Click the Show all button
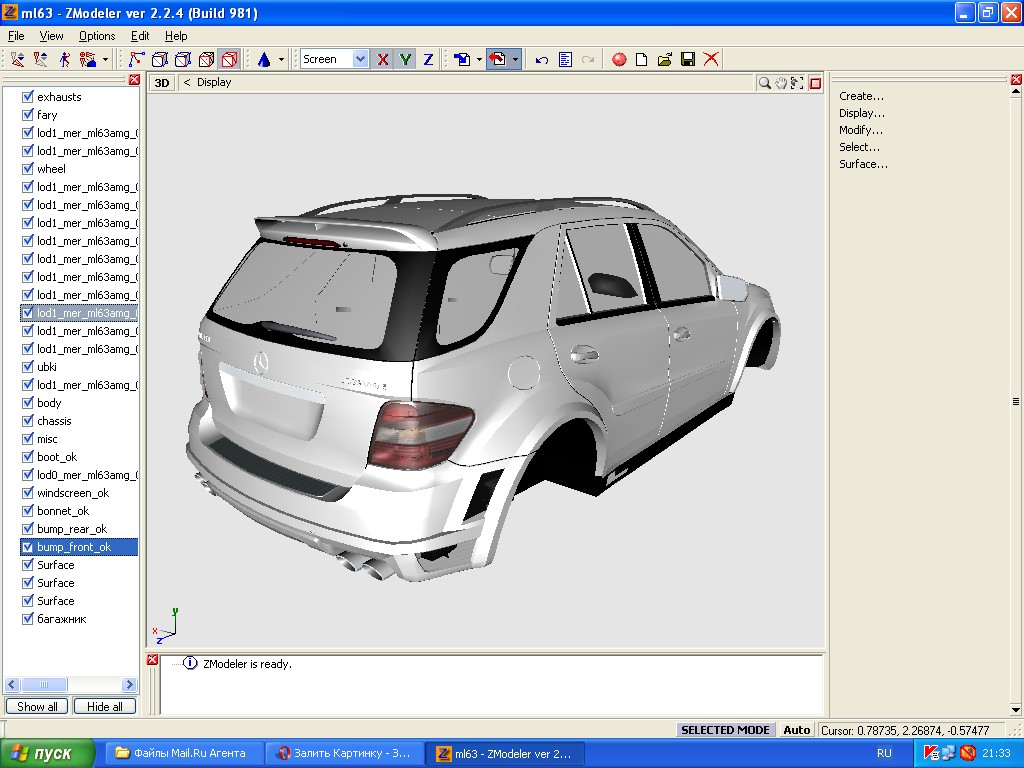1024x768 pixels. coord(37,707)
